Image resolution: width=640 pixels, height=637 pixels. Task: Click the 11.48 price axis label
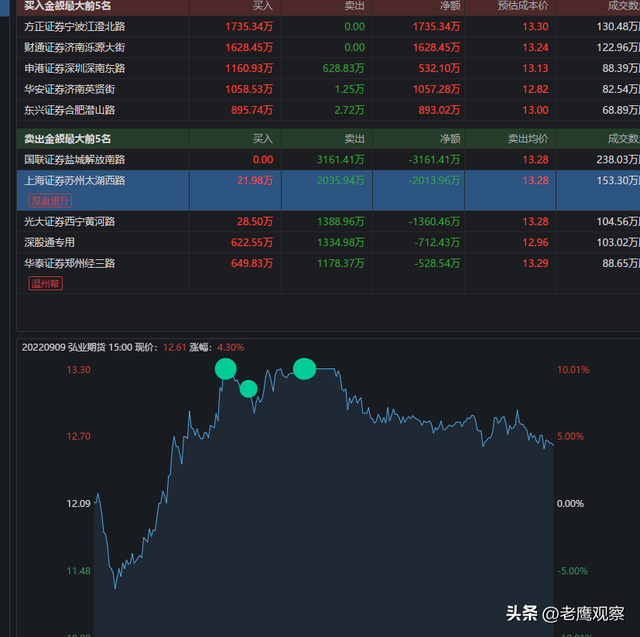coord(78,571)
